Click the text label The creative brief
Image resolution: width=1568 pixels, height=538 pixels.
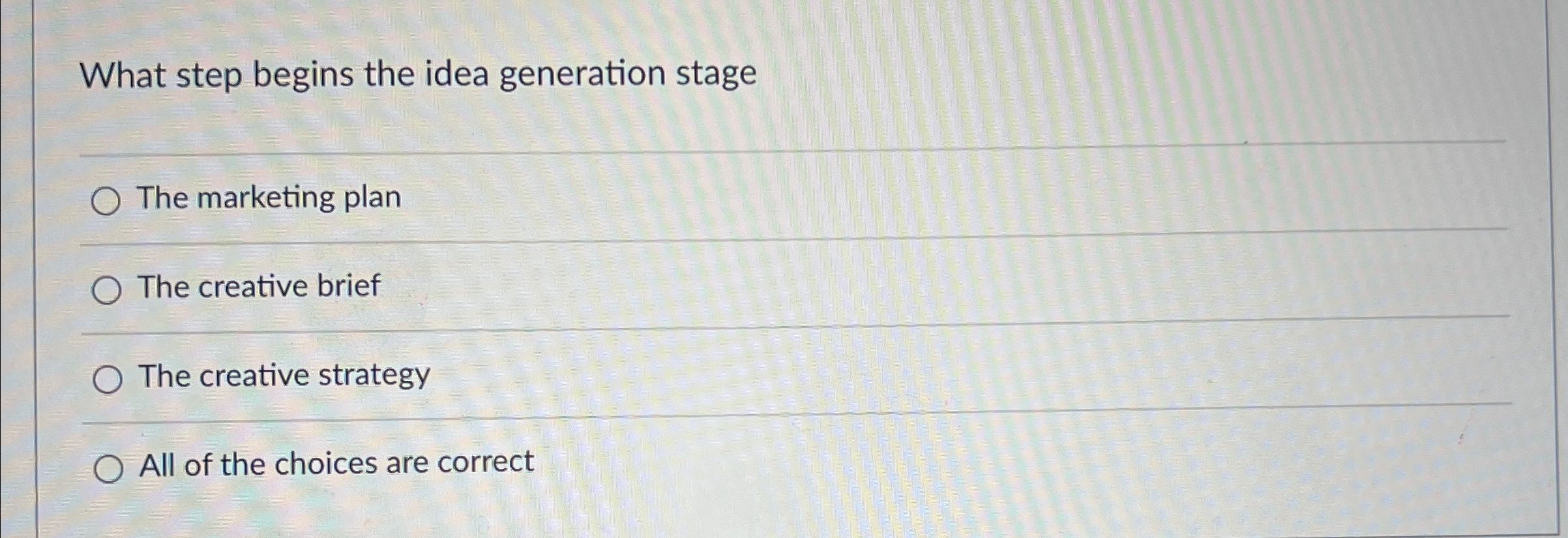259,287
